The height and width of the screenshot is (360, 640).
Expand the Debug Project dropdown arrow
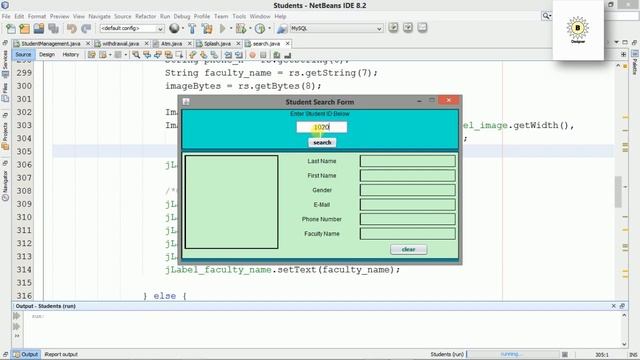pyautogui.click(x=250, y=29)
